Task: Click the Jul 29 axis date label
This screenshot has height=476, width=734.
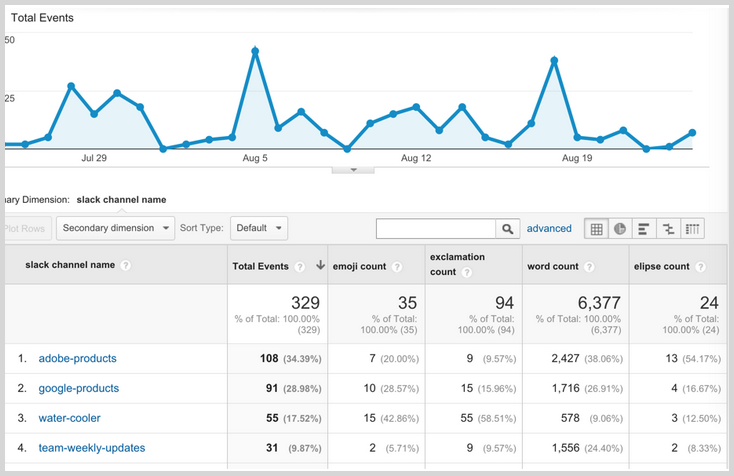Action: [x=94, y=158]
